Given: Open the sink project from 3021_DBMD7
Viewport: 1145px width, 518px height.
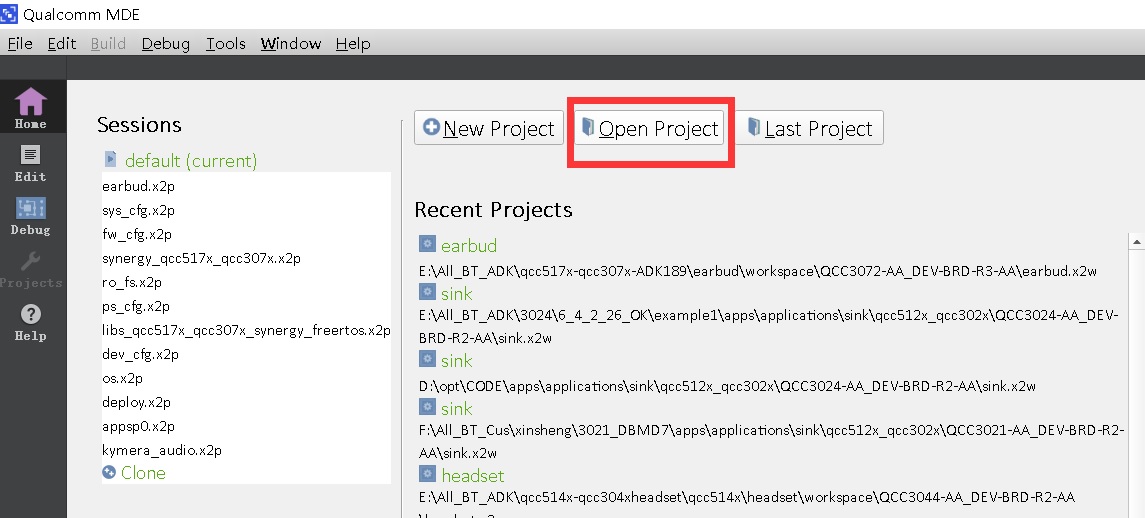Looking at the screenshot, I should tap(456, 408).
